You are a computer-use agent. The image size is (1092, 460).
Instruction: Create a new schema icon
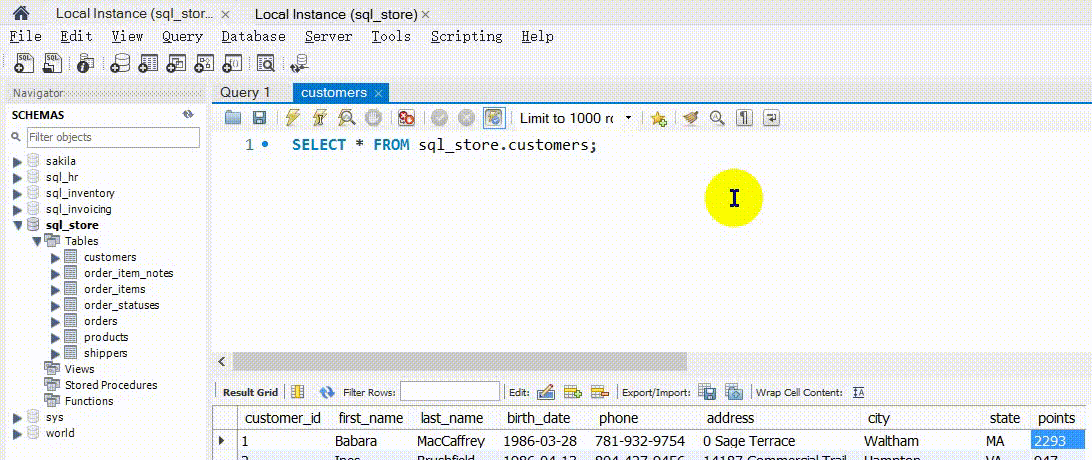(120, 63)
